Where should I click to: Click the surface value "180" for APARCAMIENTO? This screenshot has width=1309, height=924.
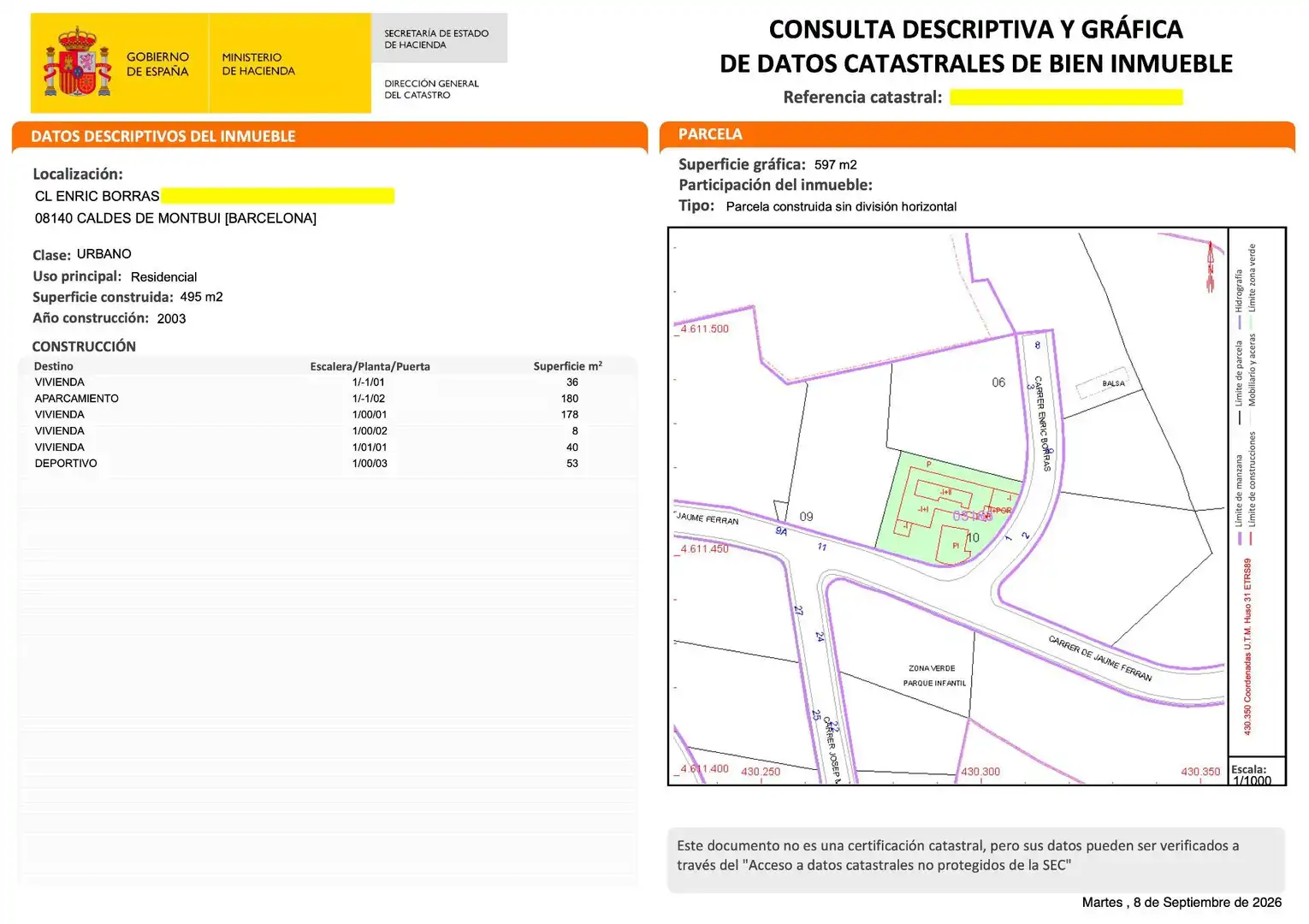[x=570, y=399]
